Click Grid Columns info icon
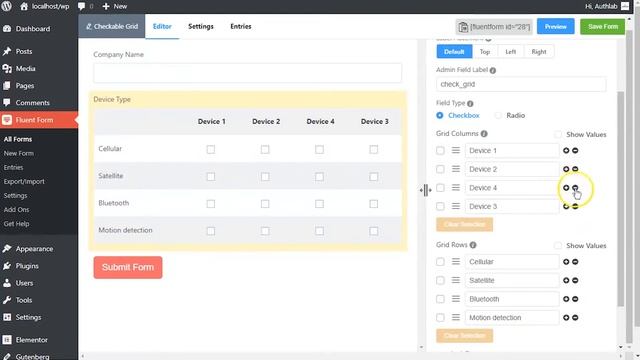Screen dimensions: 640x360 (484, 133)
